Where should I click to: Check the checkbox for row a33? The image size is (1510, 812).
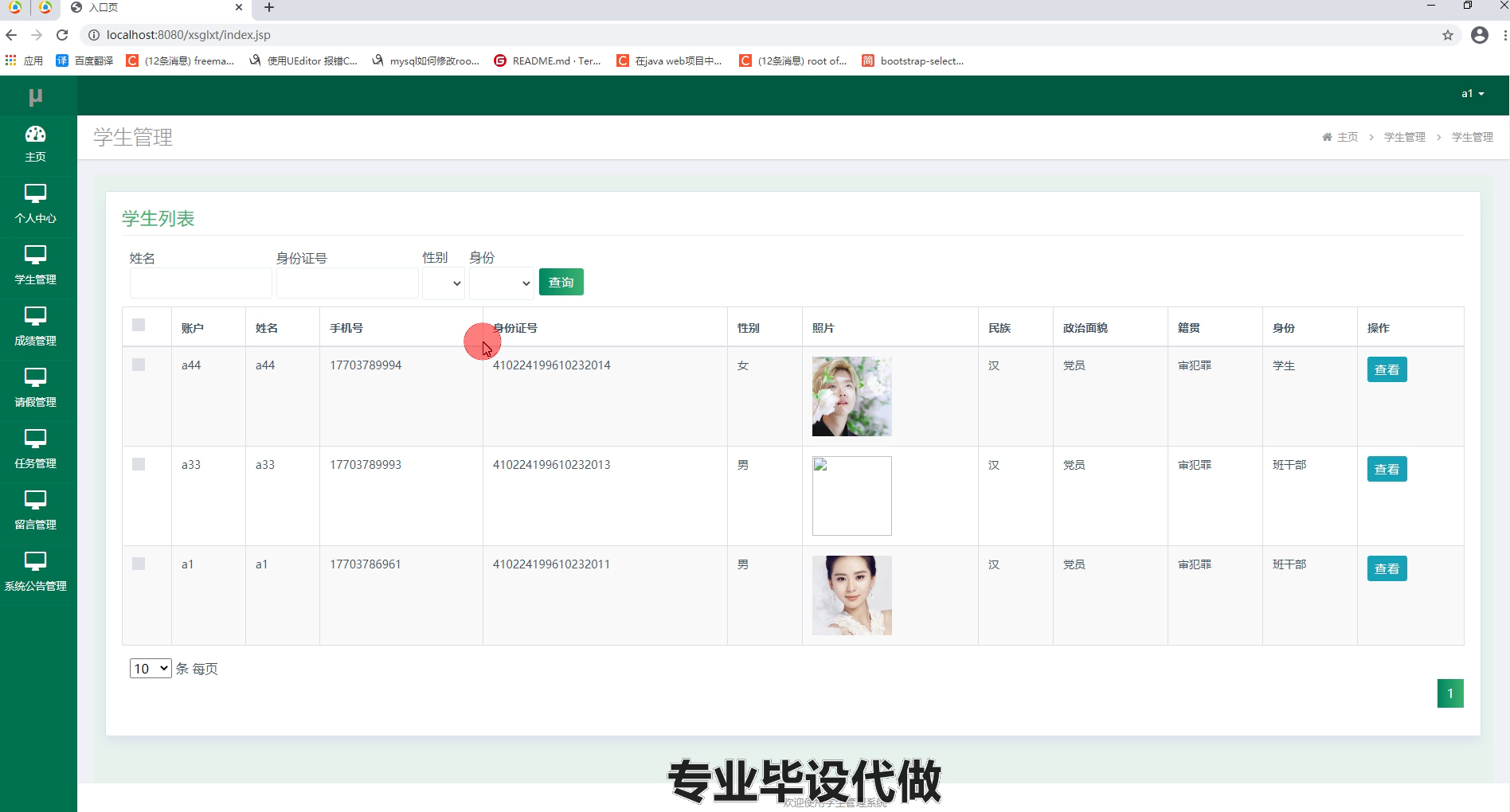[139, 464]
